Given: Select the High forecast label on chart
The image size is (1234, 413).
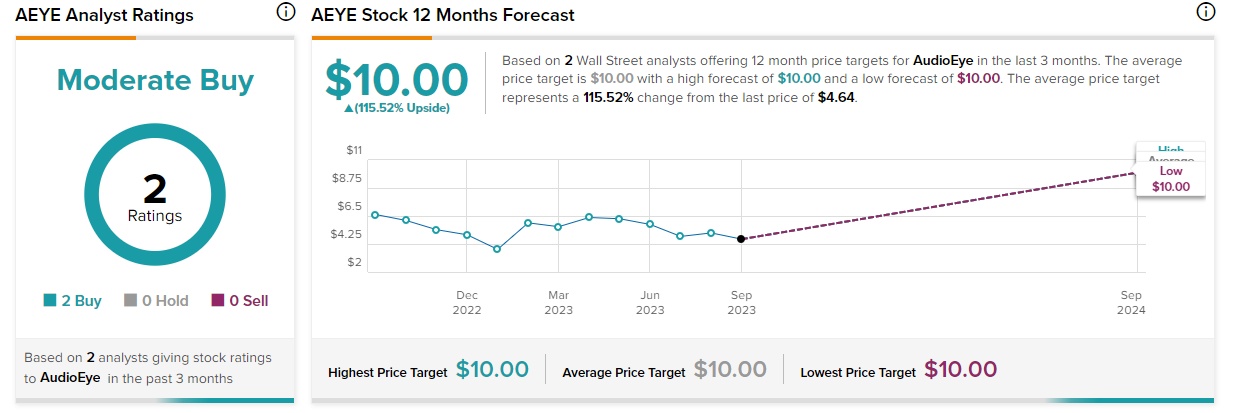Looking at the screenshot, I should (x=1170, y=148).
